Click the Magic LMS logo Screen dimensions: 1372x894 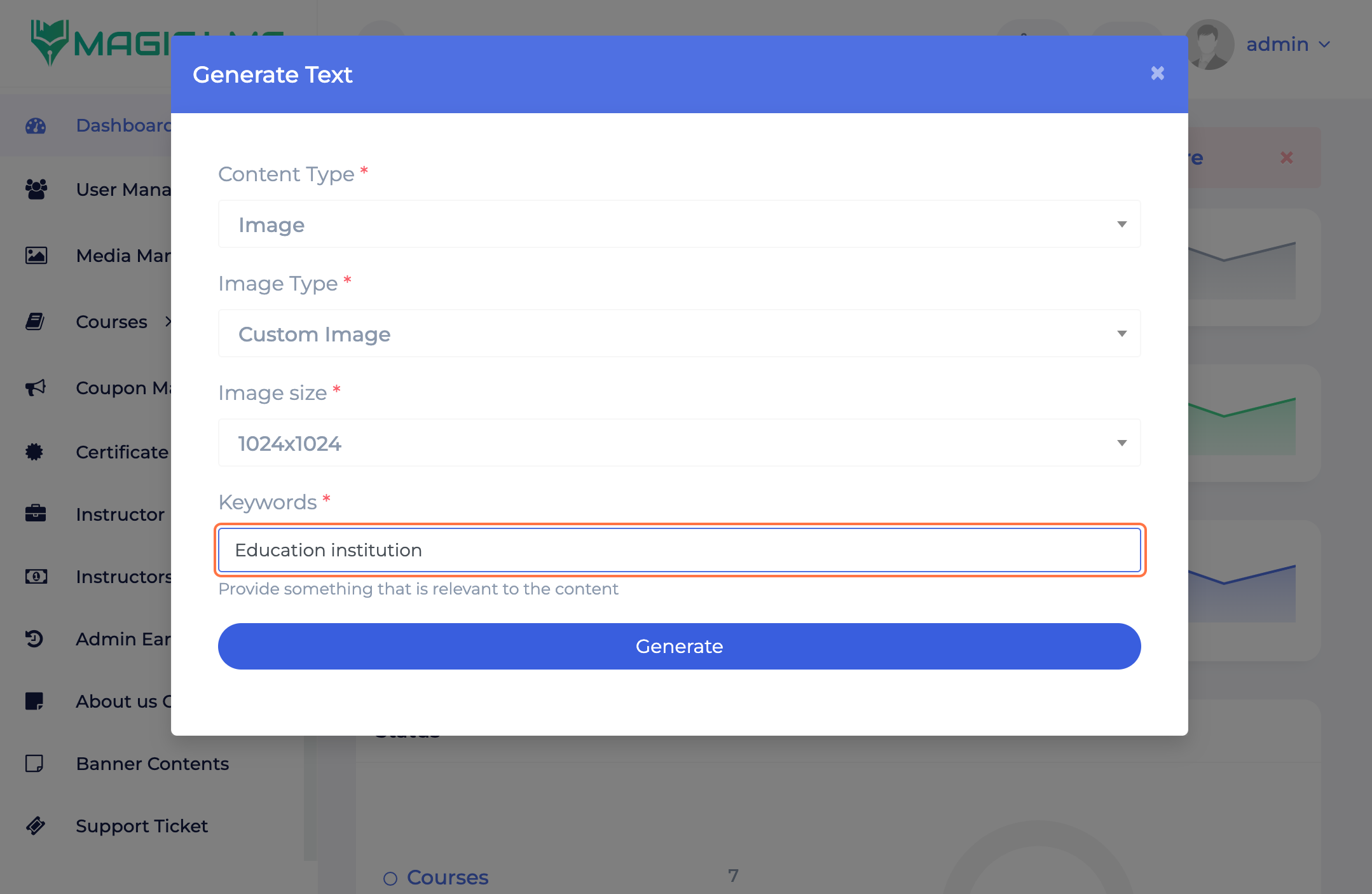[x=102, y=43]
